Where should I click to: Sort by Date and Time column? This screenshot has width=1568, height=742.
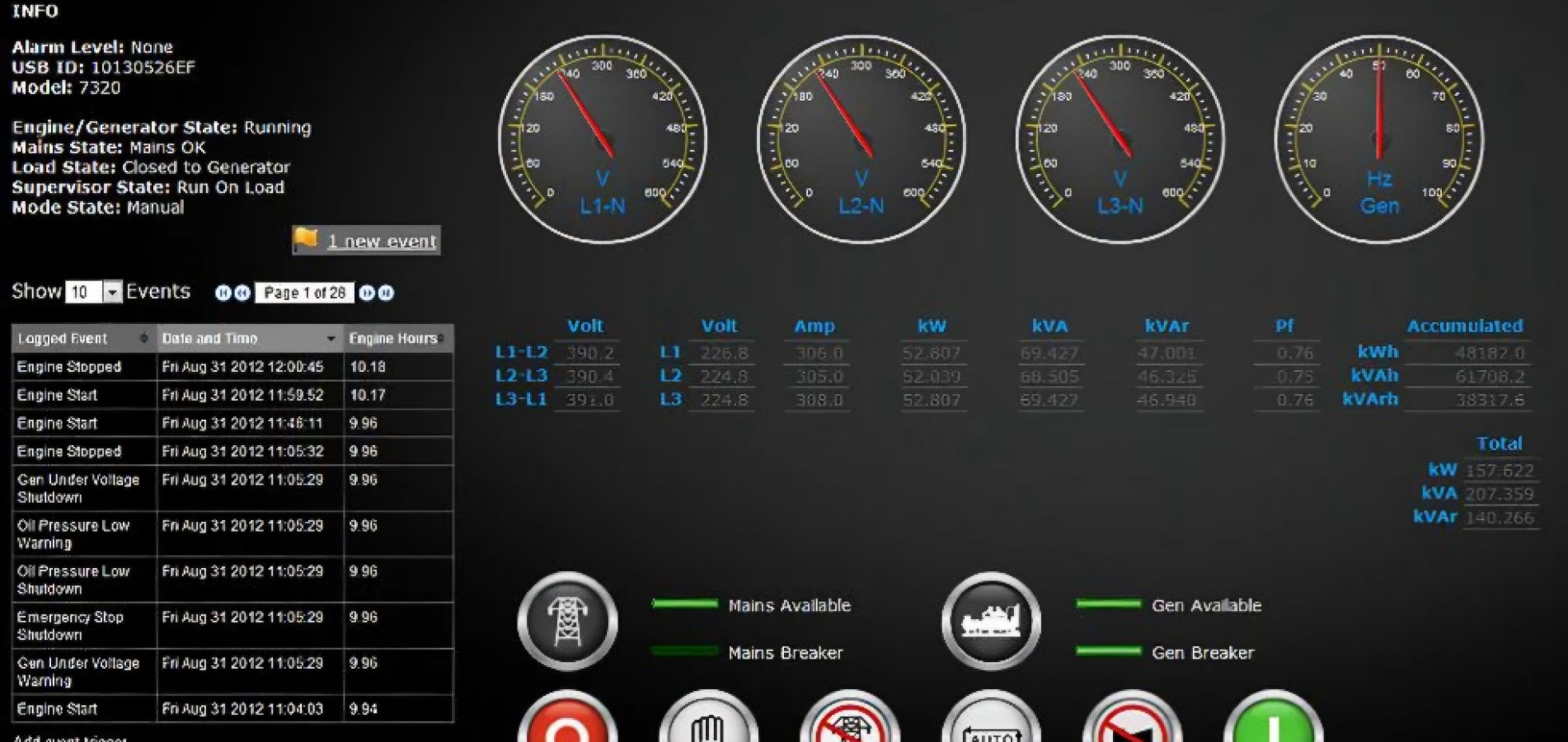248,338
